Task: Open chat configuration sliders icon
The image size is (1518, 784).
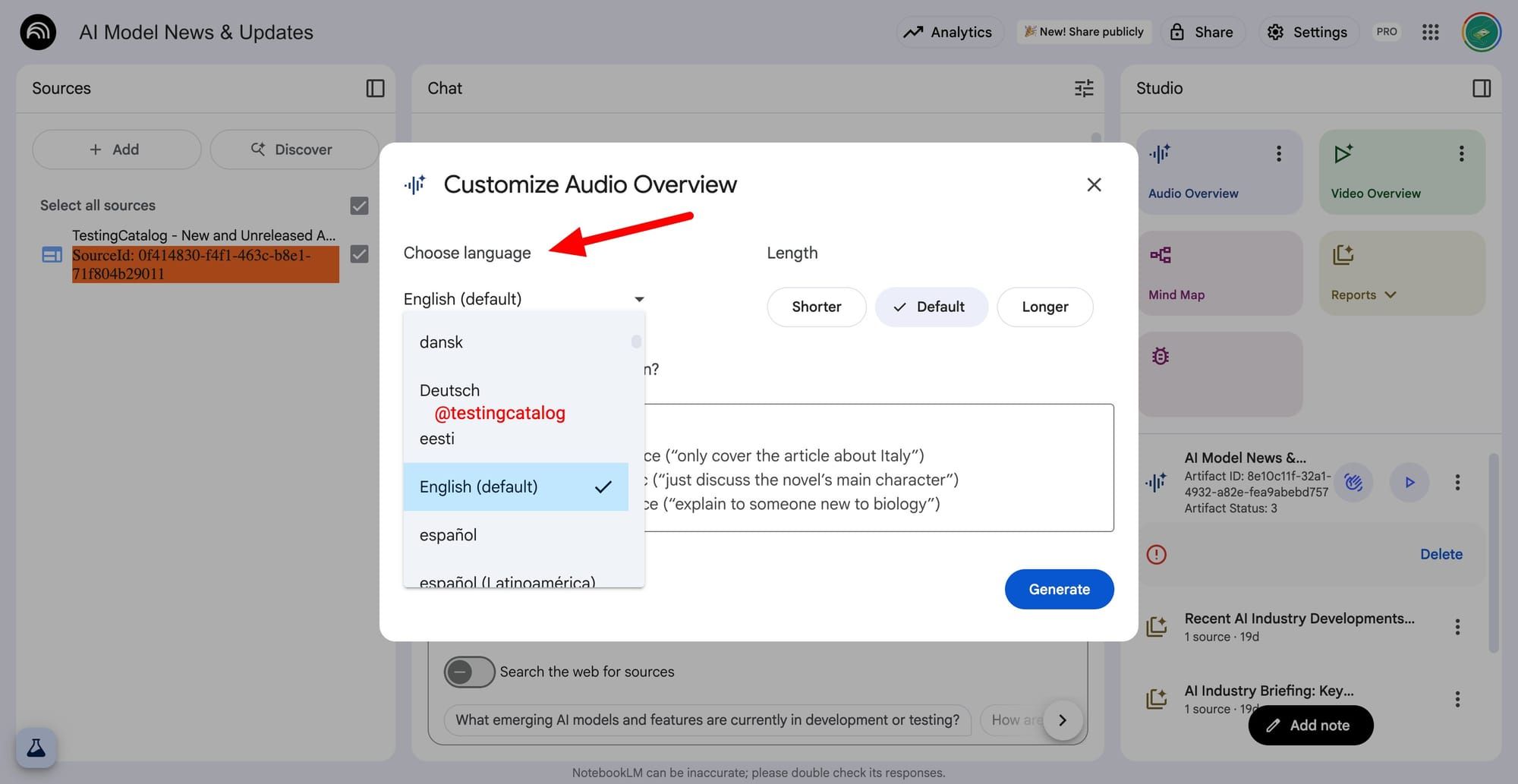Action: pos(1084,88)
